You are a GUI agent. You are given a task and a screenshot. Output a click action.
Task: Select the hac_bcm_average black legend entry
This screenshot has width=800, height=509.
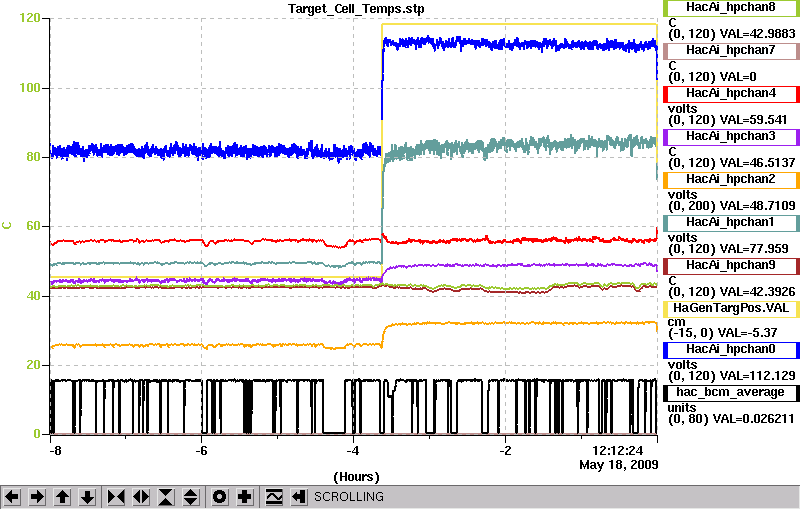pos(731,393)
